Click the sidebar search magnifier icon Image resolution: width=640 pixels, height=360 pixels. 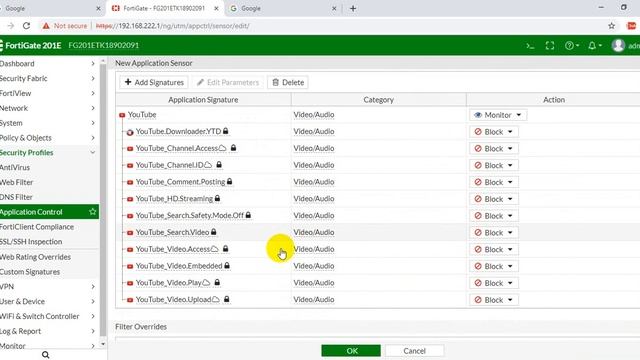point(46,355)
